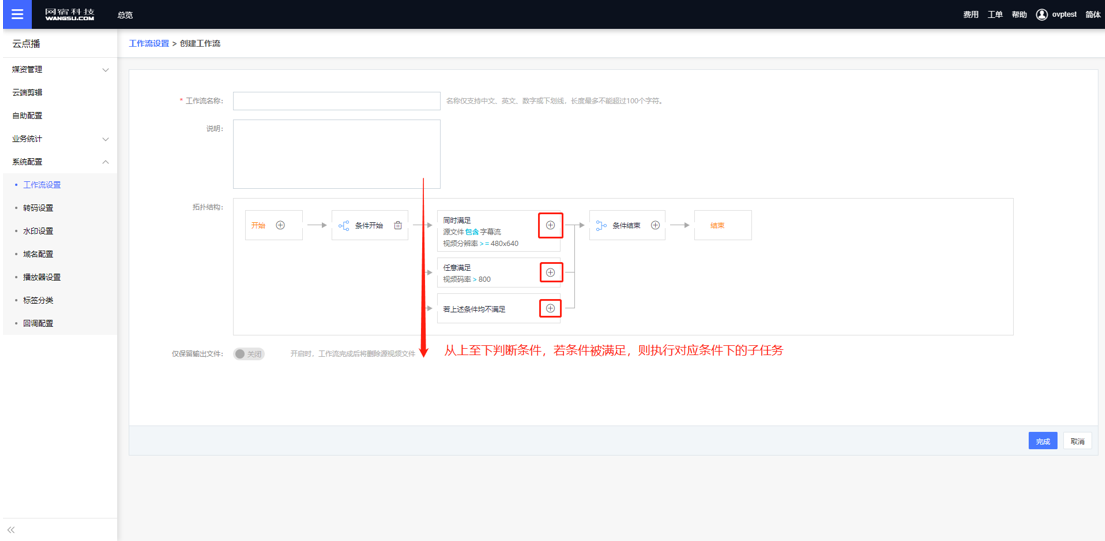Select 转码设置 in sidebar
The image size is (1105, 541).
tap(39, 208)
